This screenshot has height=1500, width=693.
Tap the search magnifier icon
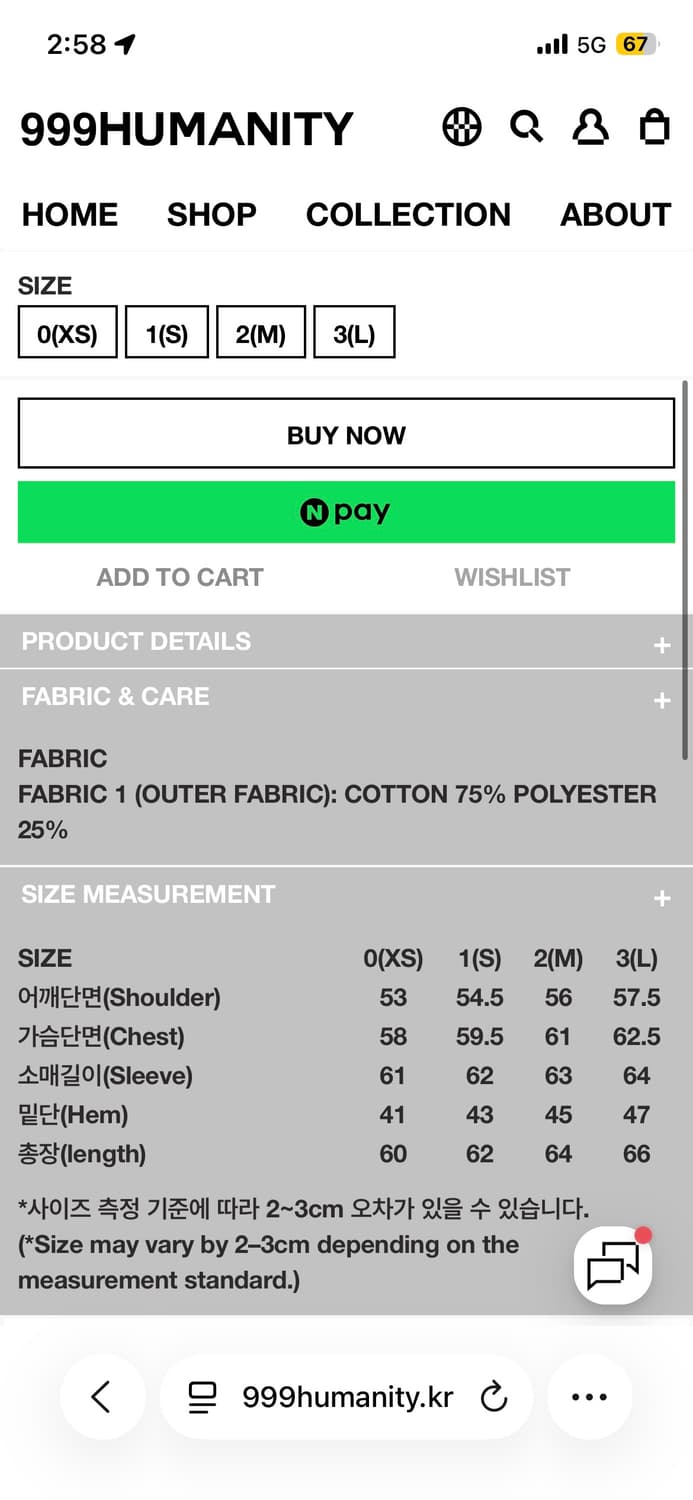coord(526,127)
